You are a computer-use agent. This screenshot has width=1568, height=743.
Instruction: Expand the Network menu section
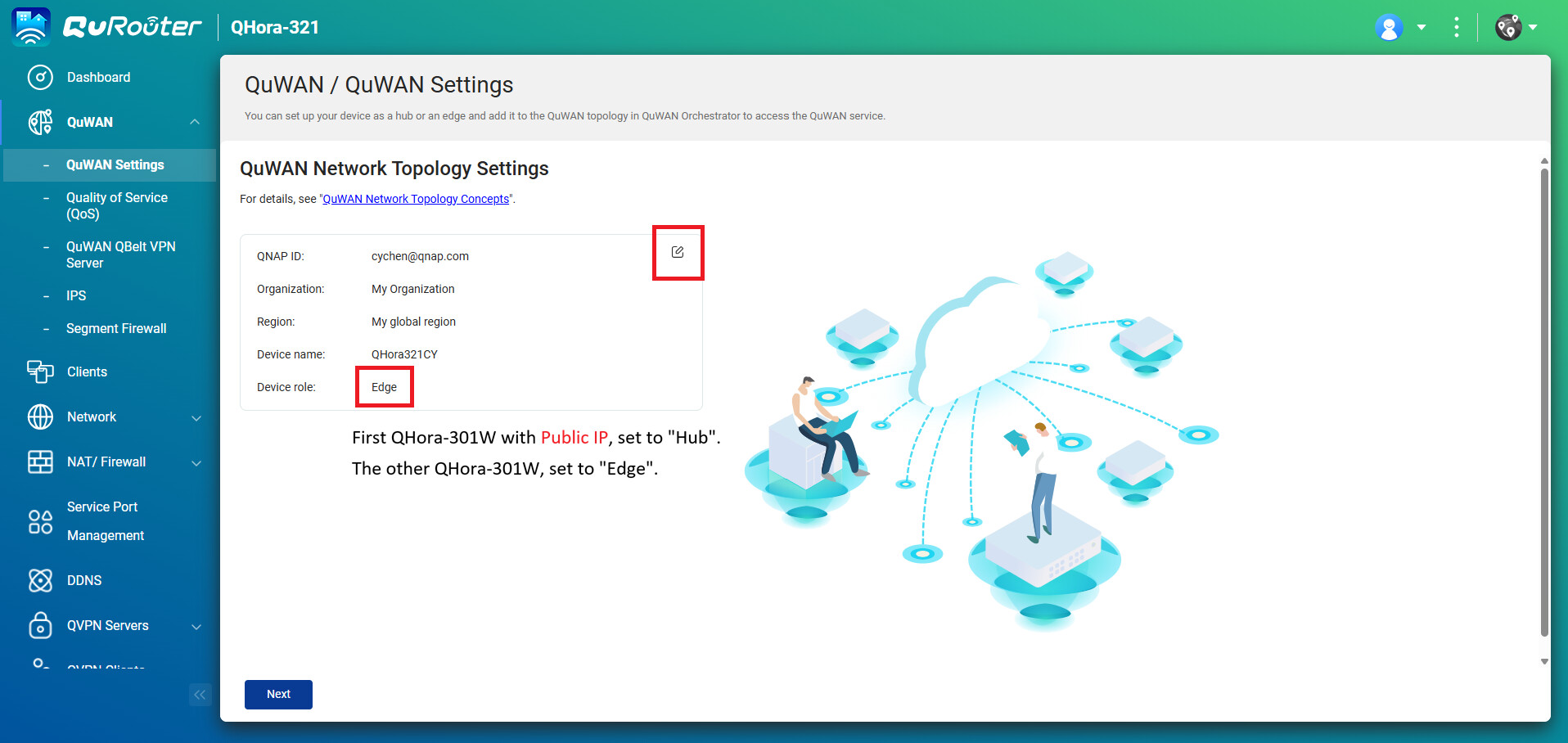pyautogui.click(x=196, y=417)
